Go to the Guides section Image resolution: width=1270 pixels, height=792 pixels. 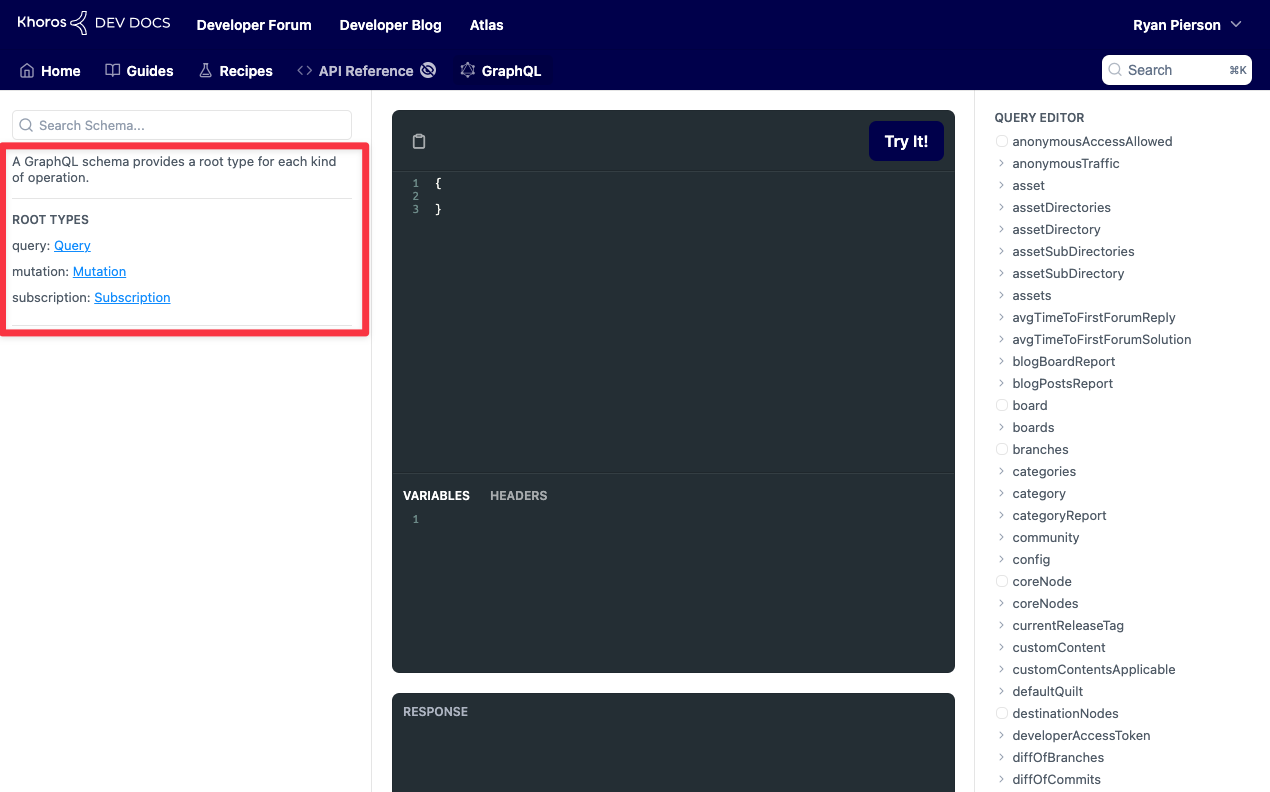coord(139,71)
